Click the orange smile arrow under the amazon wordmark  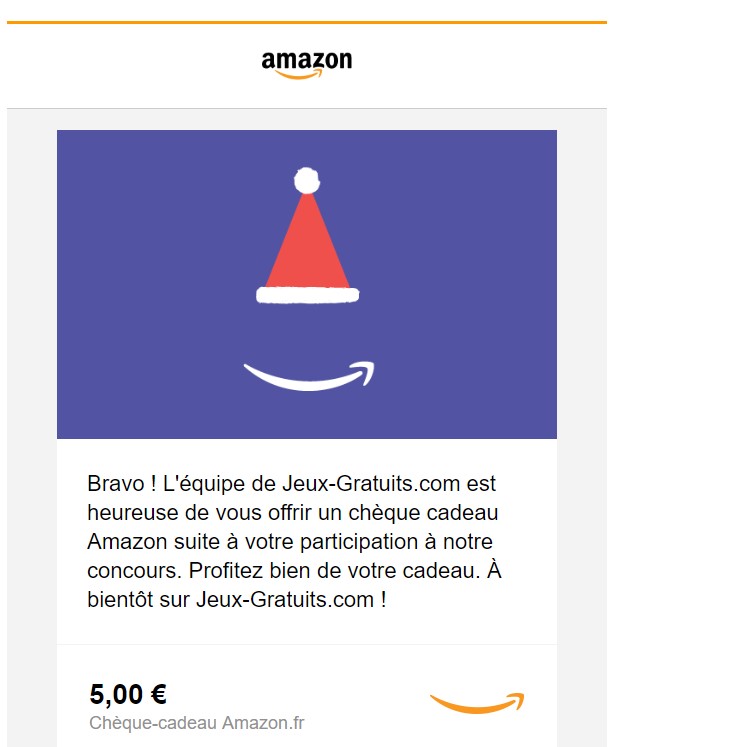coord(299,74)
